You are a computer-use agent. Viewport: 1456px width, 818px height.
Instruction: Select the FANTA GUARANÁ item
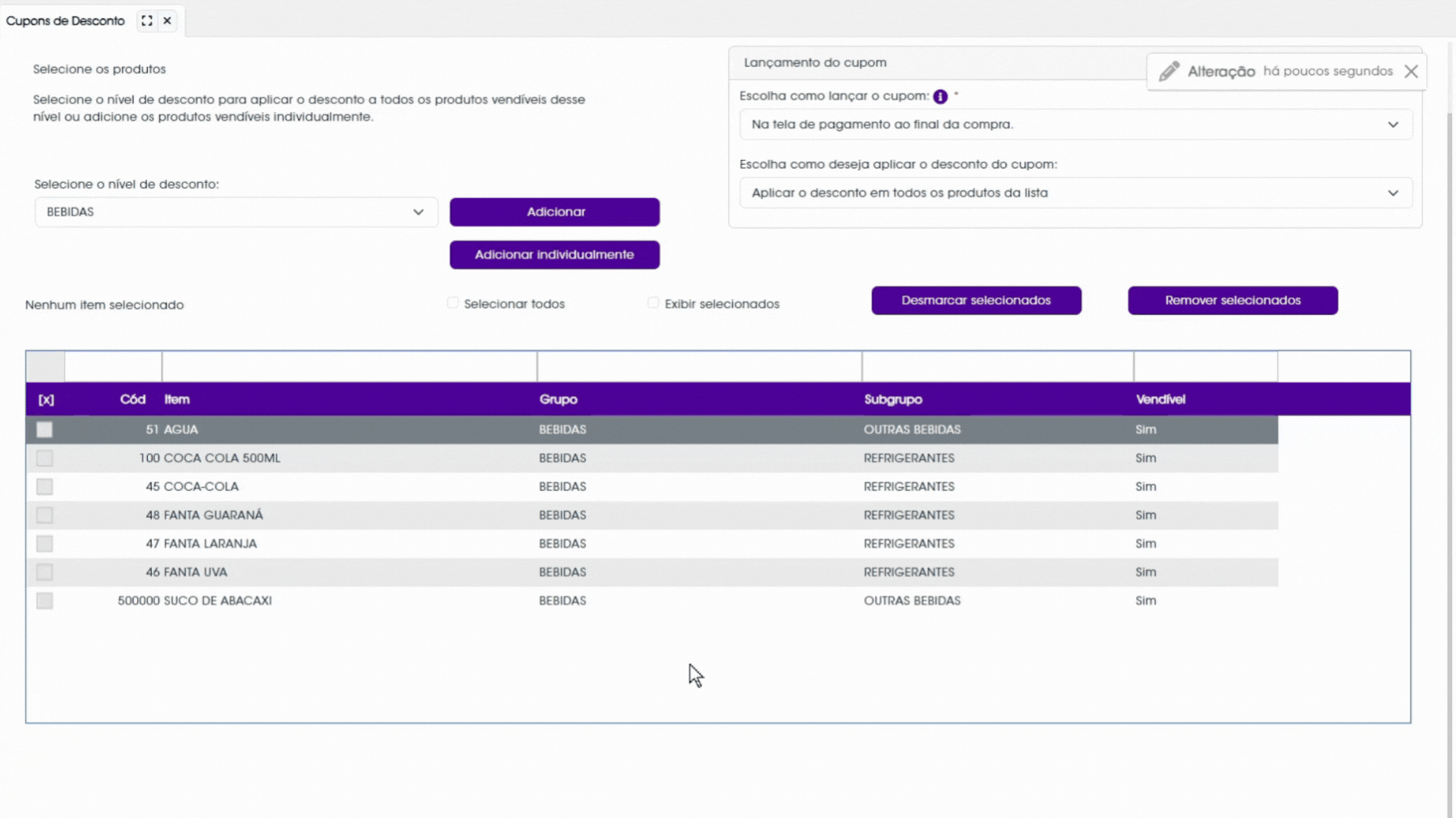tap(213, 515)
